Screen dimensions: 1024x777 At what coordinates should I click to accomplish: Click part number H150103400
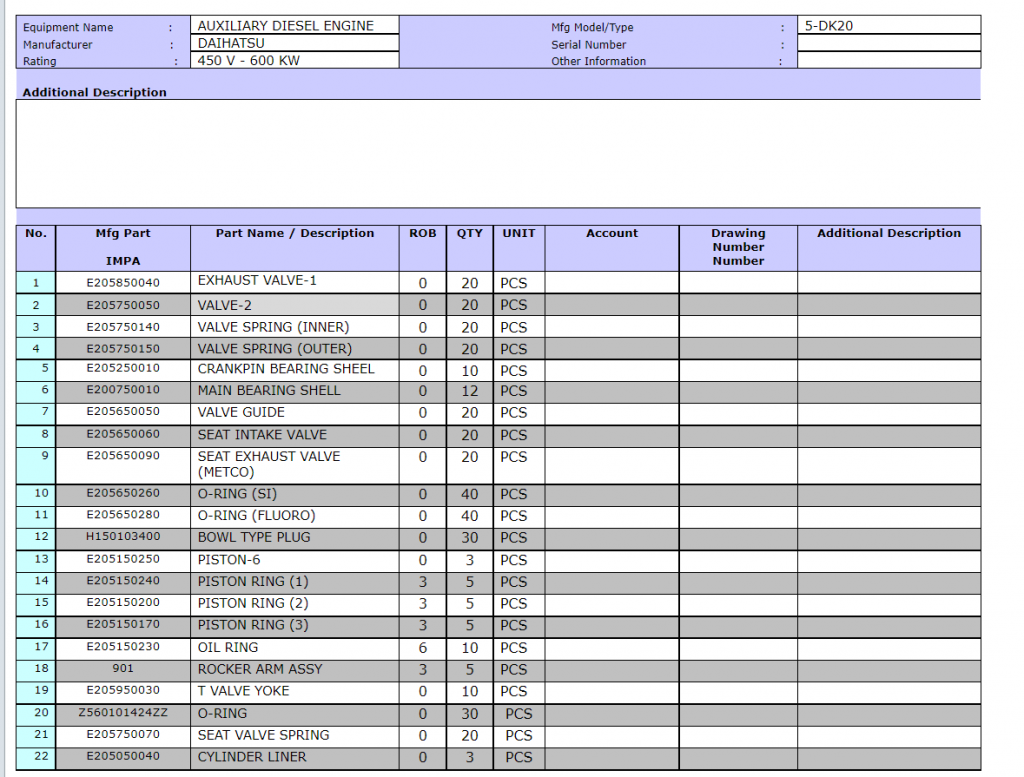(x=123, y=538)
